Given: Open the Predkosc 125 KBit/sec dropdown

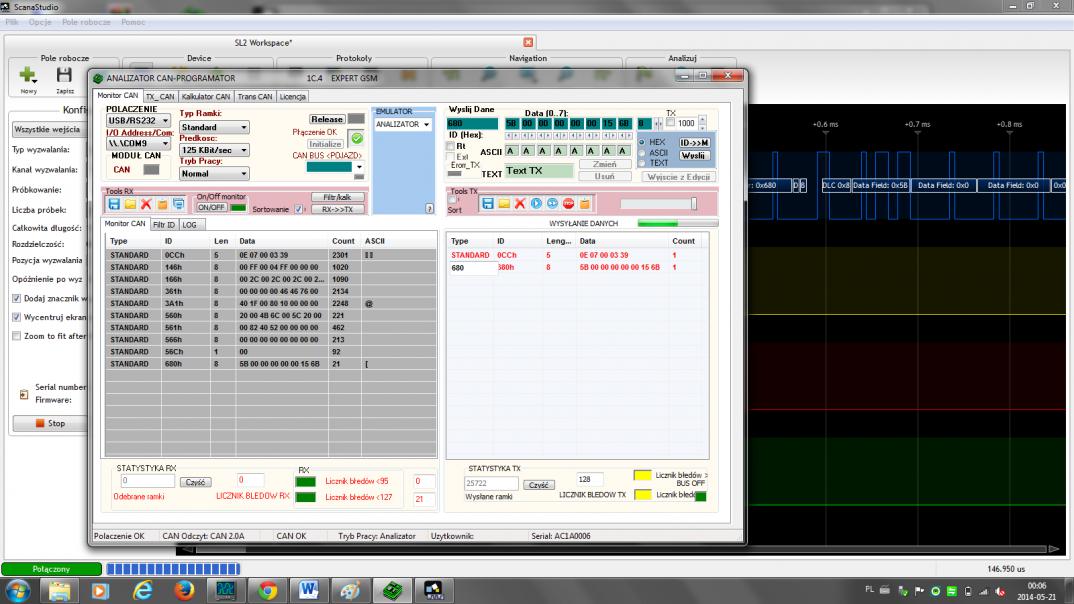Looking at the screenshot, I should point(214,150).
